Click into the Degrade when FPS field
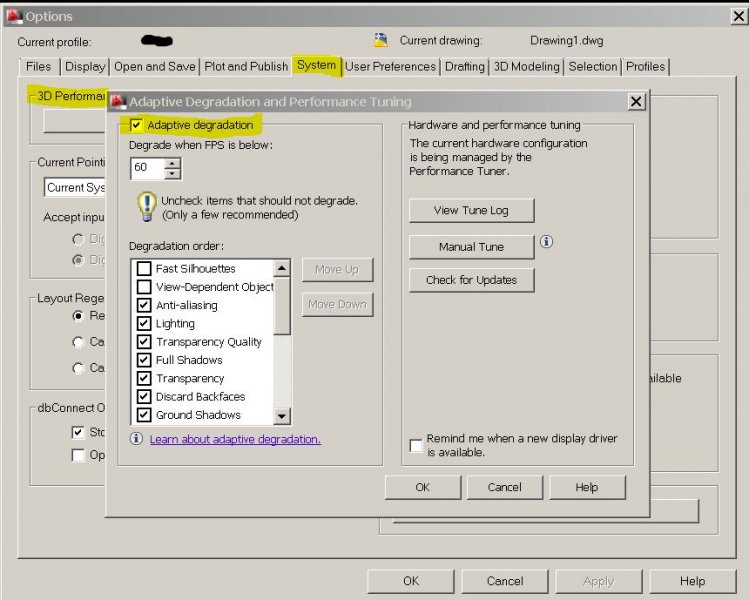 pos(148,168)
